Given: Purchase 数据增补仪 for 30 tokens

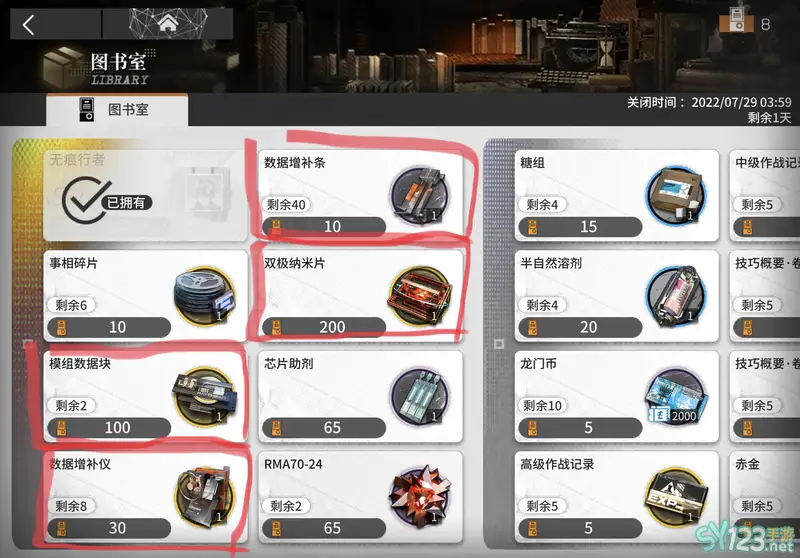Looking at the screenshot, I should pyautogui.click(x=109, y=528).
